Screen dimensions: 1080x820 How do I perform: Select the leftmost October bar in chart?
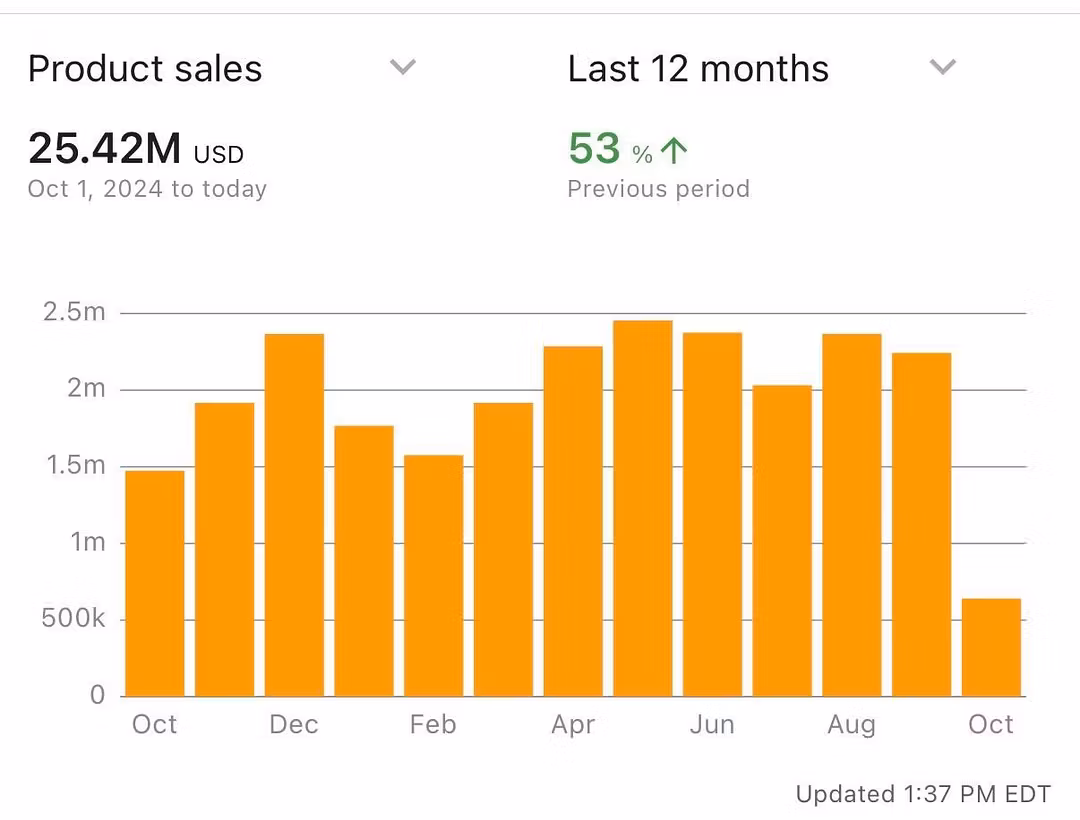click(154, 583)
